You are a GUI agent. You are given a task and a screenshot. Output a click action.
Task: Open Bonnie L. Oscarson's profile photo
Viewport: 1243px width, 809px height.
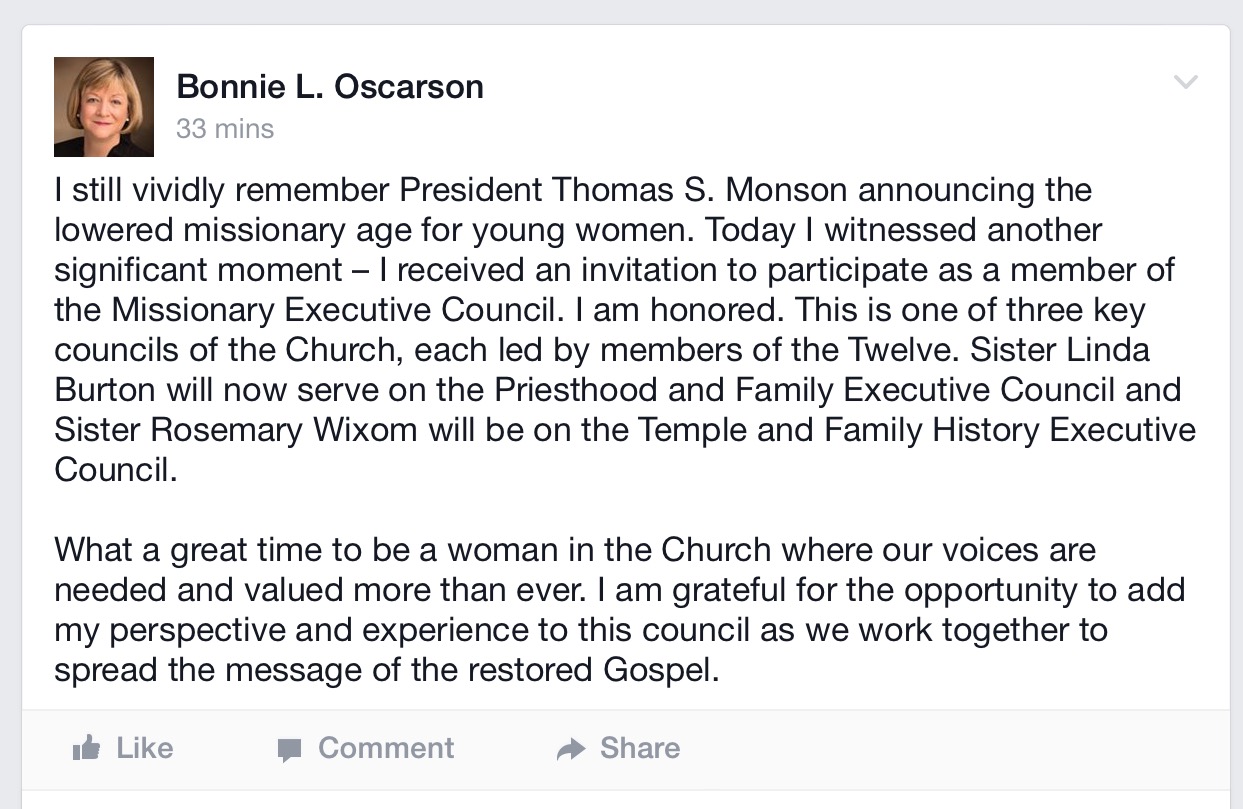[104, 107]
